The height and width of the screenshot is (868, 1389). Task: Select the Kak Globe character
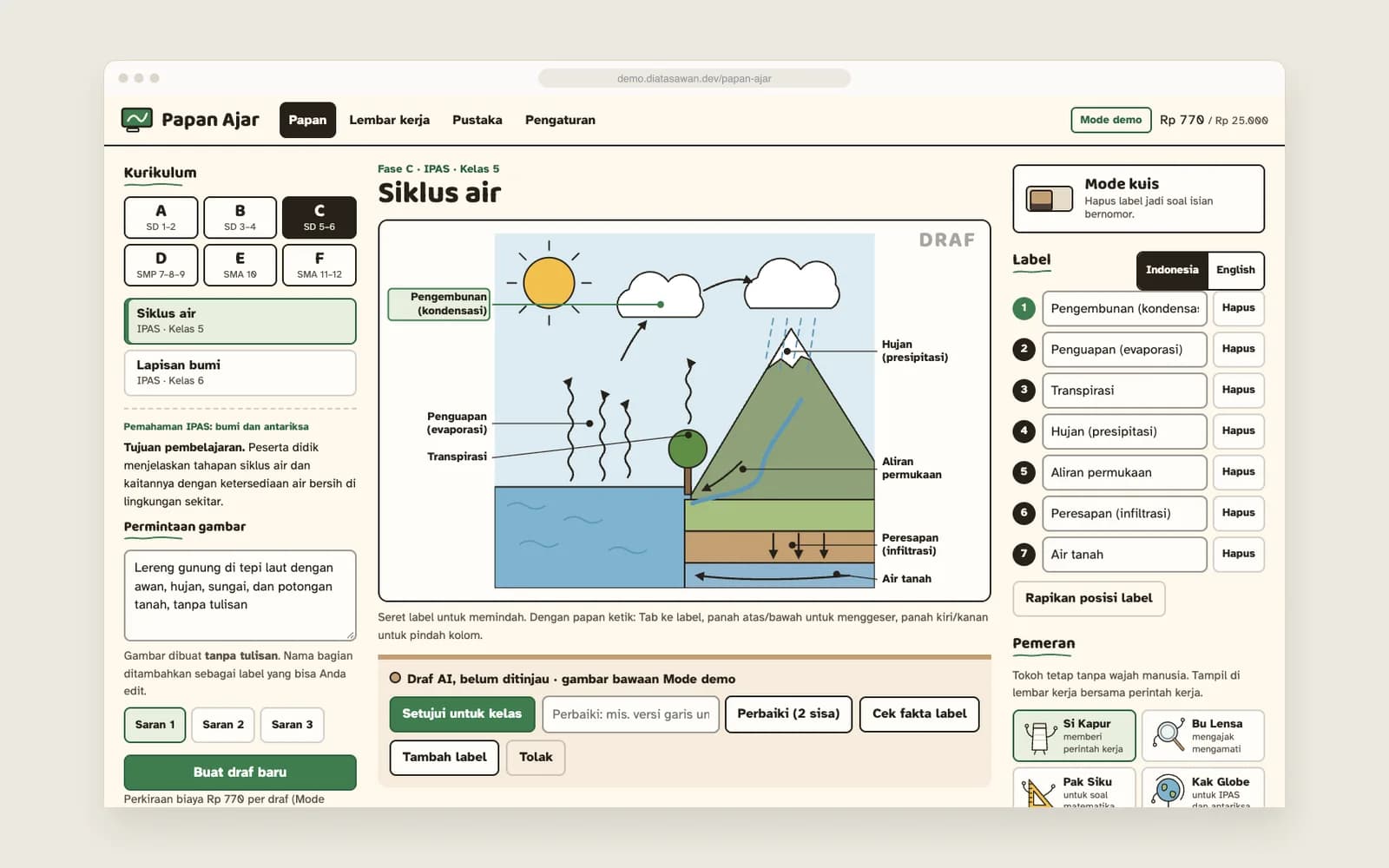coord(1168,791)
